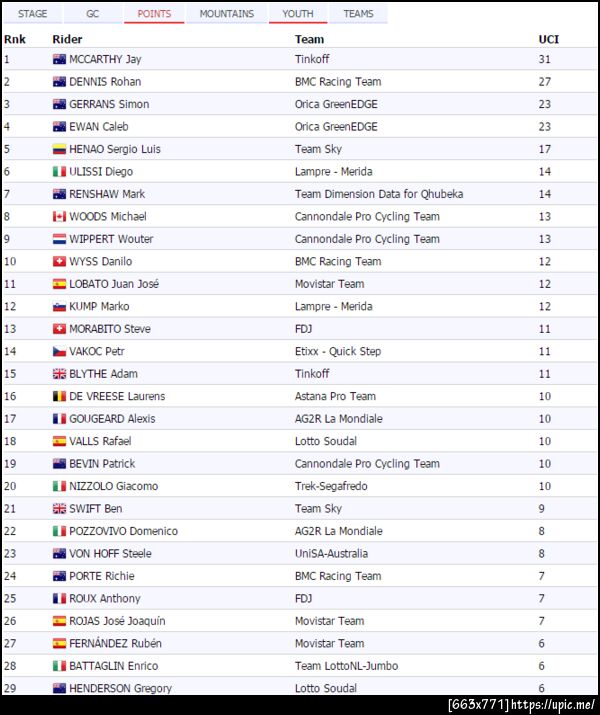The width and height of the screenshot is (600, 715).
Task: Open rider DENNIS Rohan's profile link
Action: 105,82
